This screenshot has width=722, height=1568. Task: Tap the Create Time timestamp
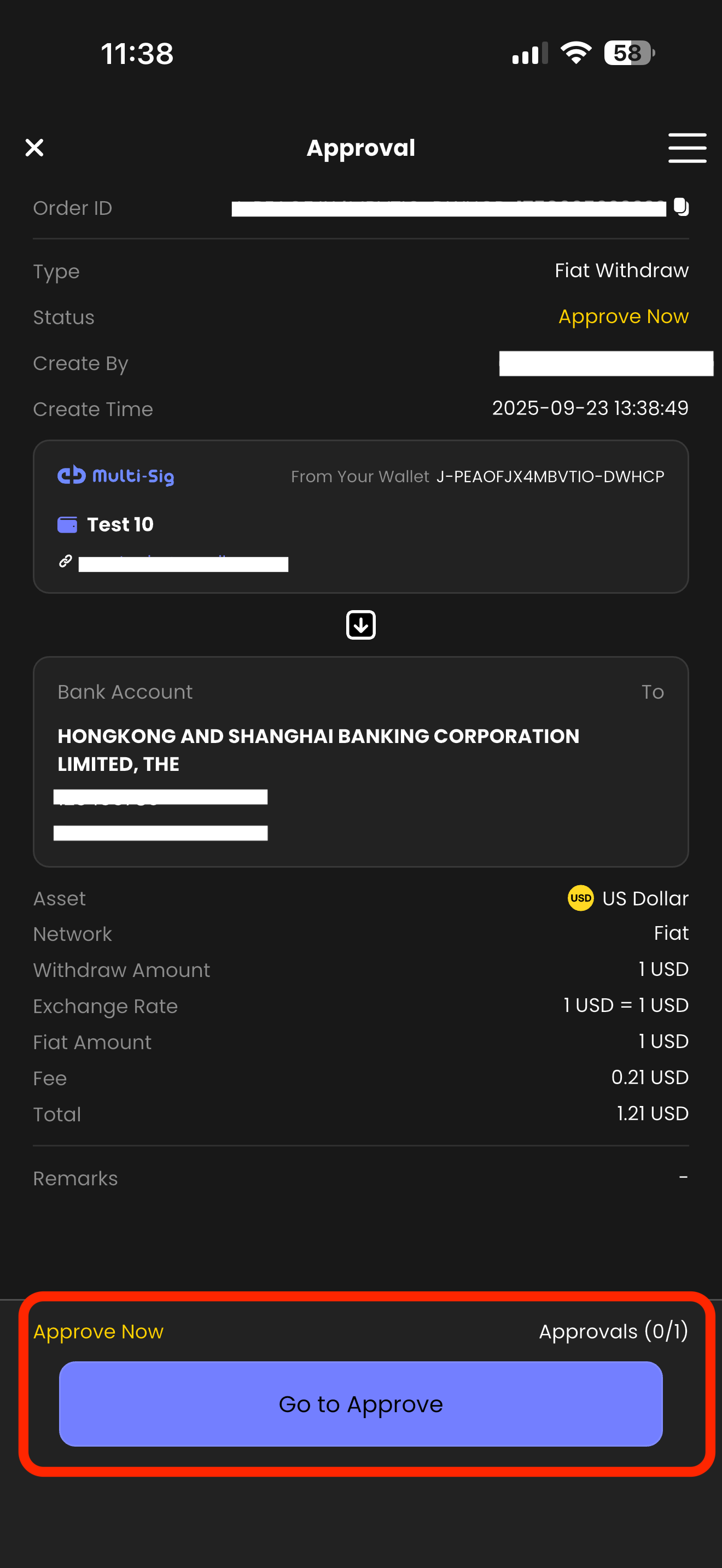click(x=589, y=408)
